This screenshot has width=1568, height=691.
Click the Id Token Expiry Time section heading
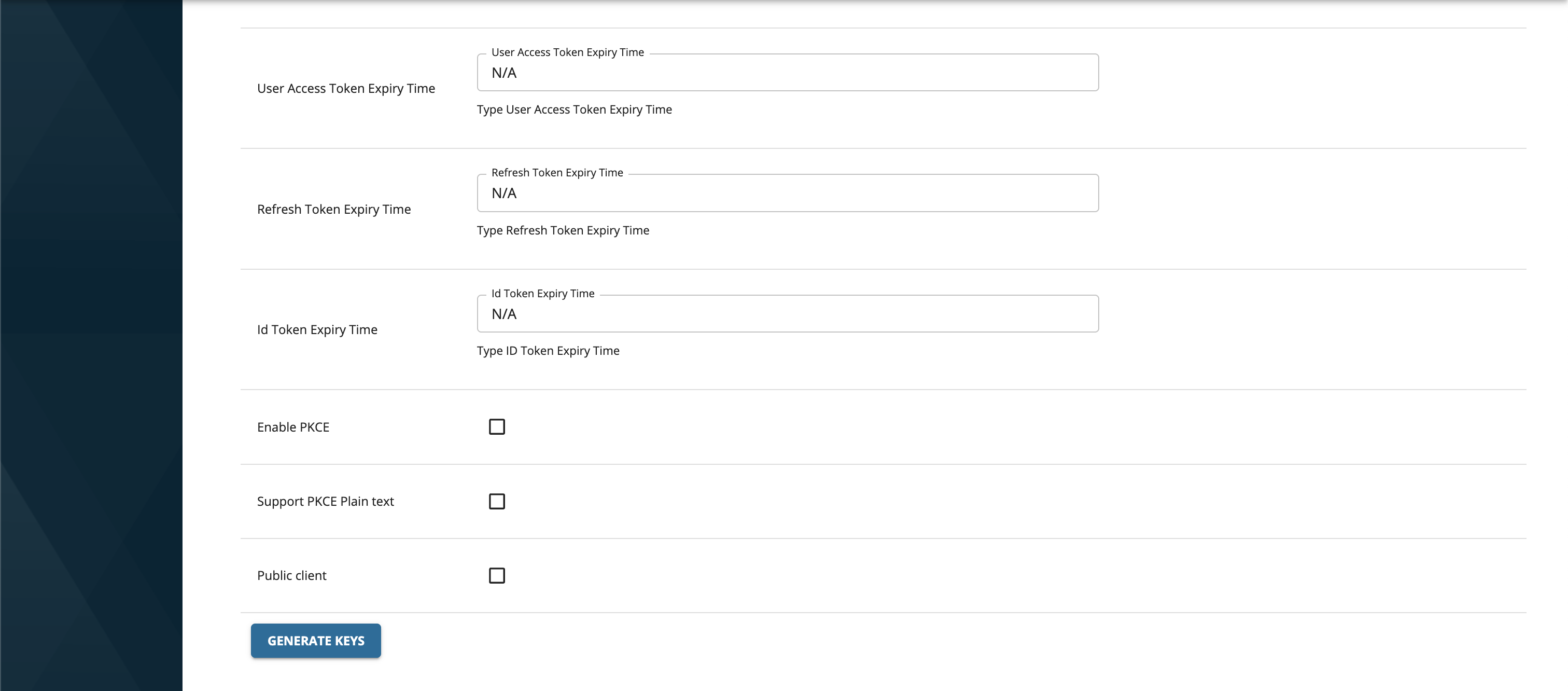(x=317, y=329)
